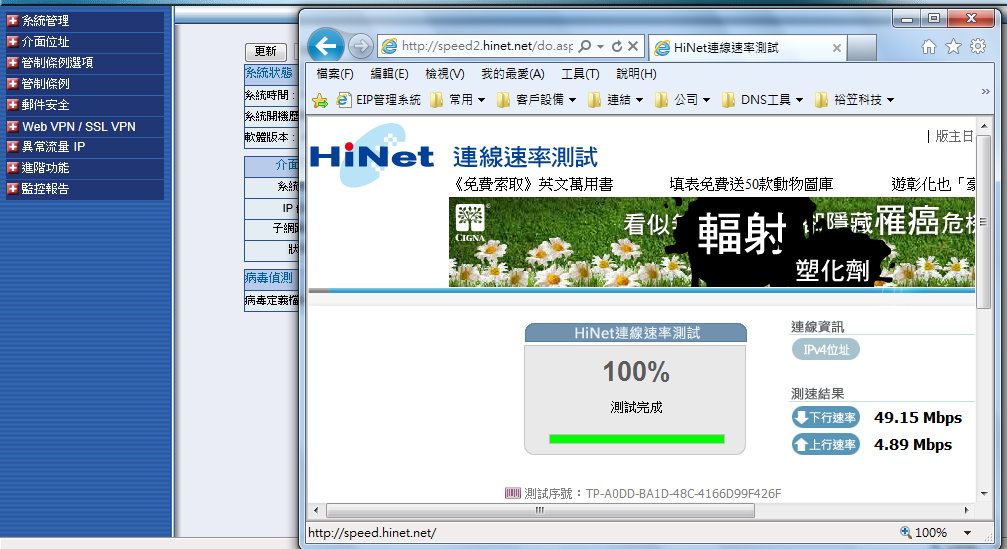Screen dimensions: 1007x549
Task: Click the CIGNA banner advertisement
Action: point(712,242)
